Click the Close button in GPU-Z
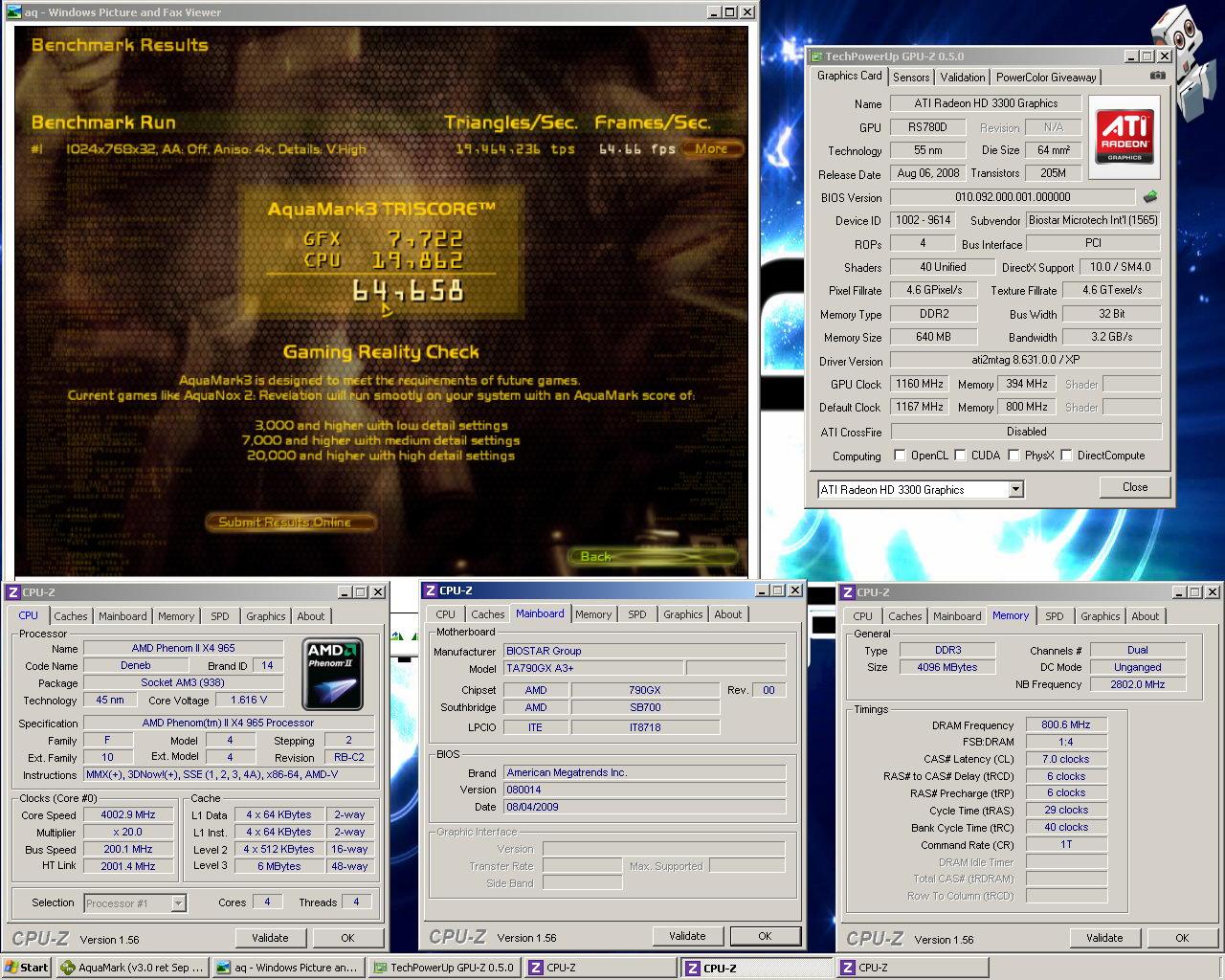This screenshot has width=1225, height=980. point(1135,487)
